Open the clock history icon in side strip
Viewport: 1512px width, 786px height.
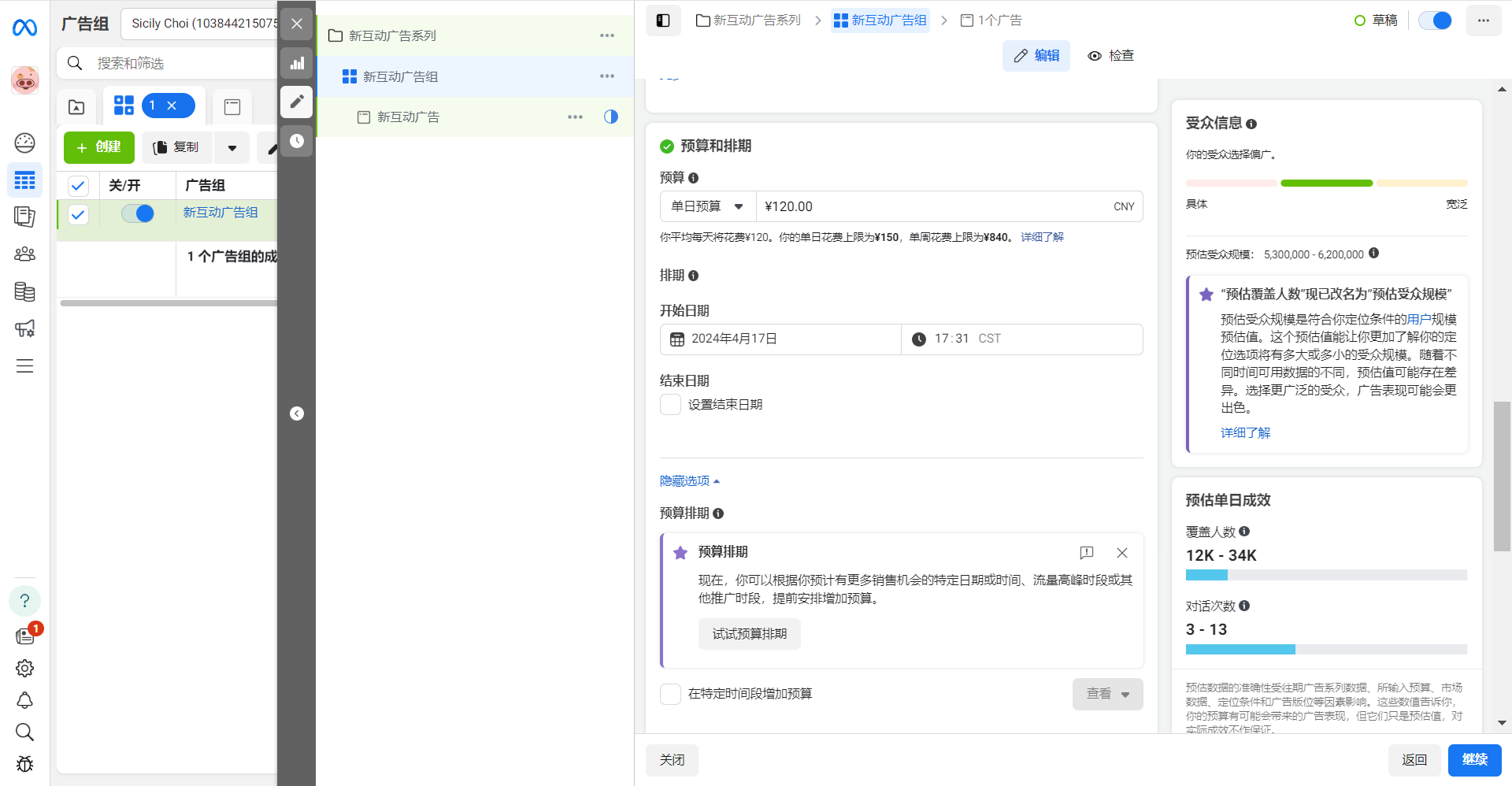coord(297,141)
